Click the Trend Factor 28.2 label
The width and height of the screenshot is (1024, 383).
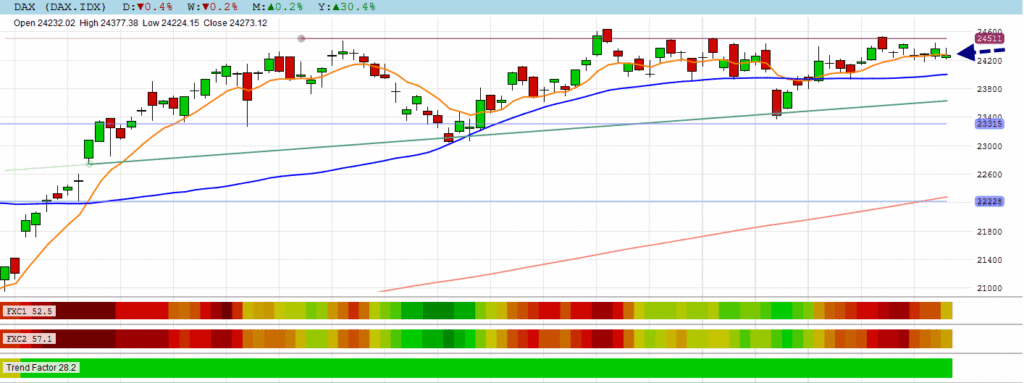[x=41, y=368]
